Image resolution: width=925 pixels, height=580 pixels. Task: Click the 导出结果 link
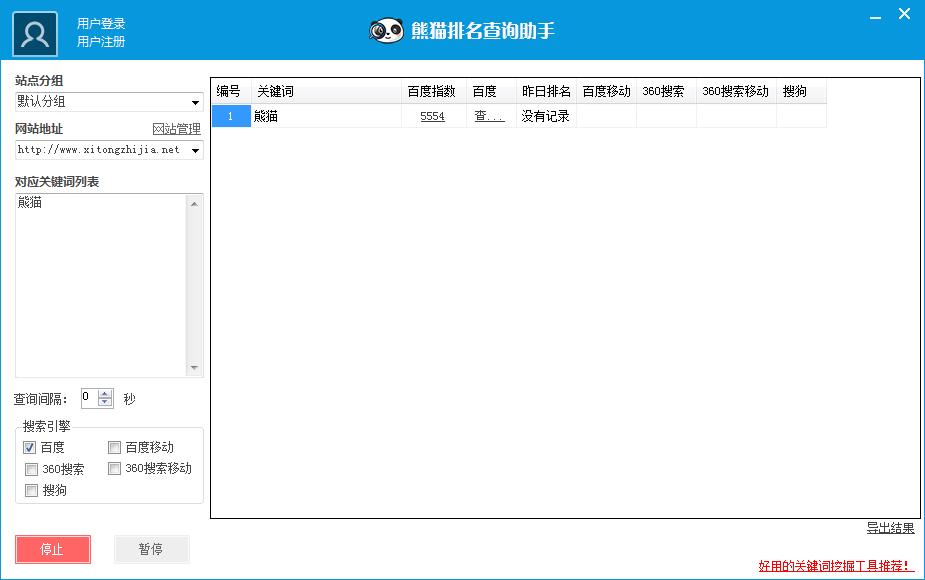[x=890, y=528]
